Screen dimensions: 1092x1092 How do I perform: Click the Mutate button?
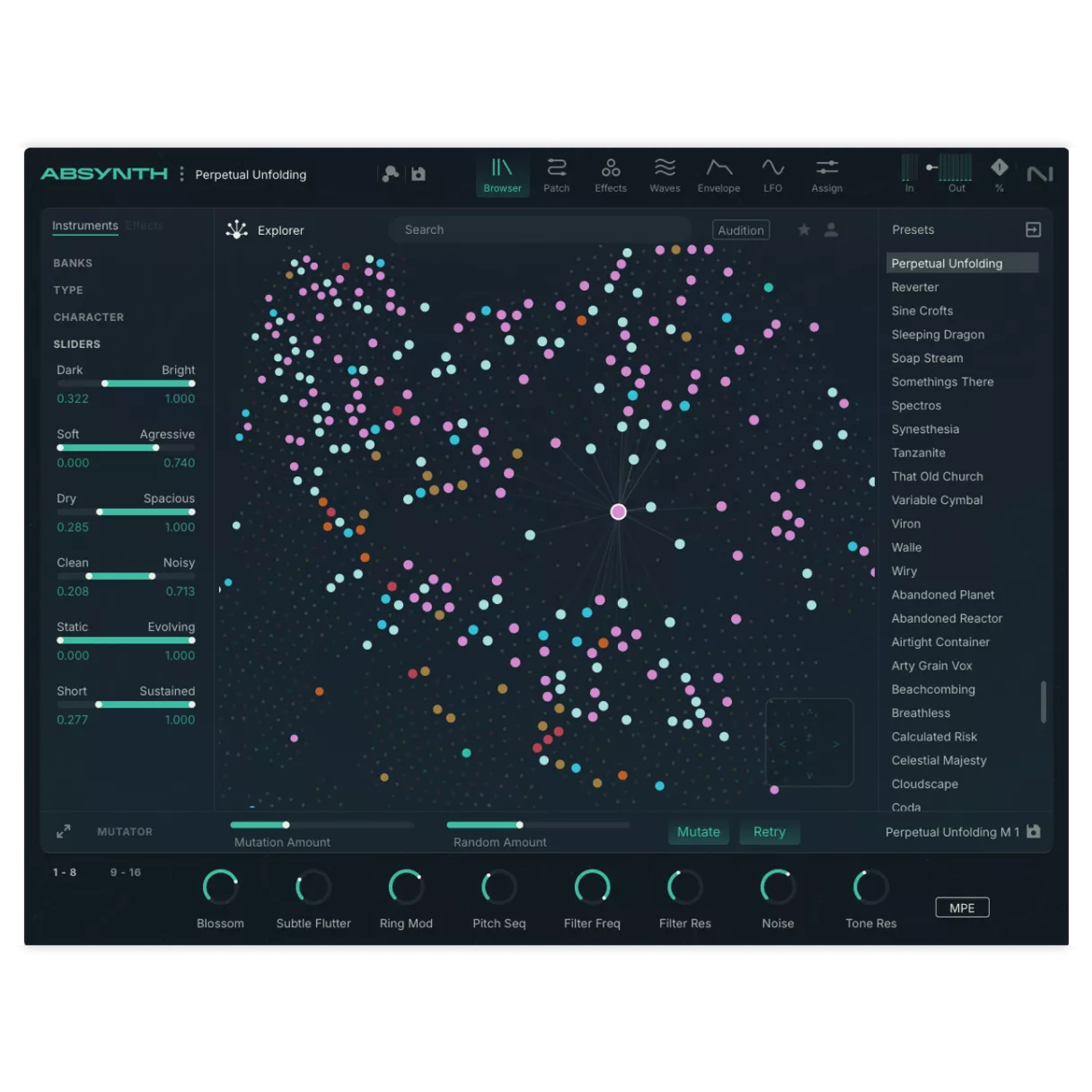[x=698, y=832]
